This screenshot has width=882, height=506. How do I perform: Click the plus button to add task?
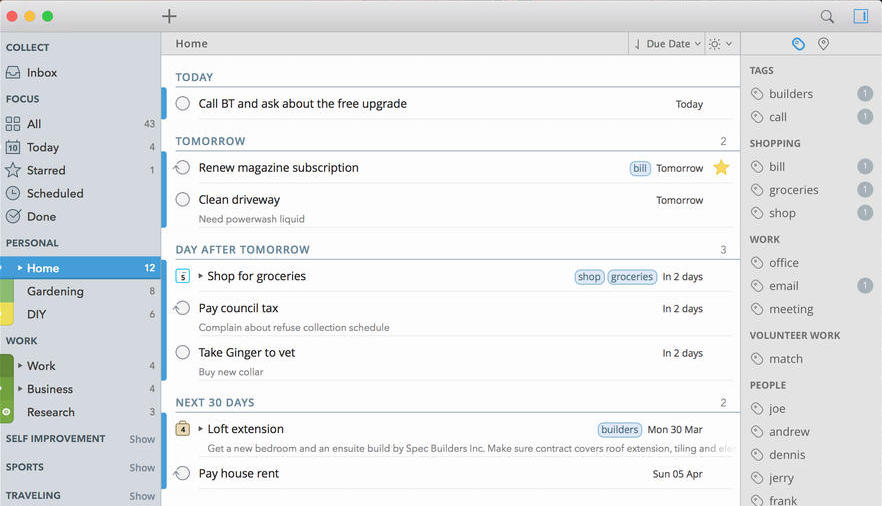point(169,16)
